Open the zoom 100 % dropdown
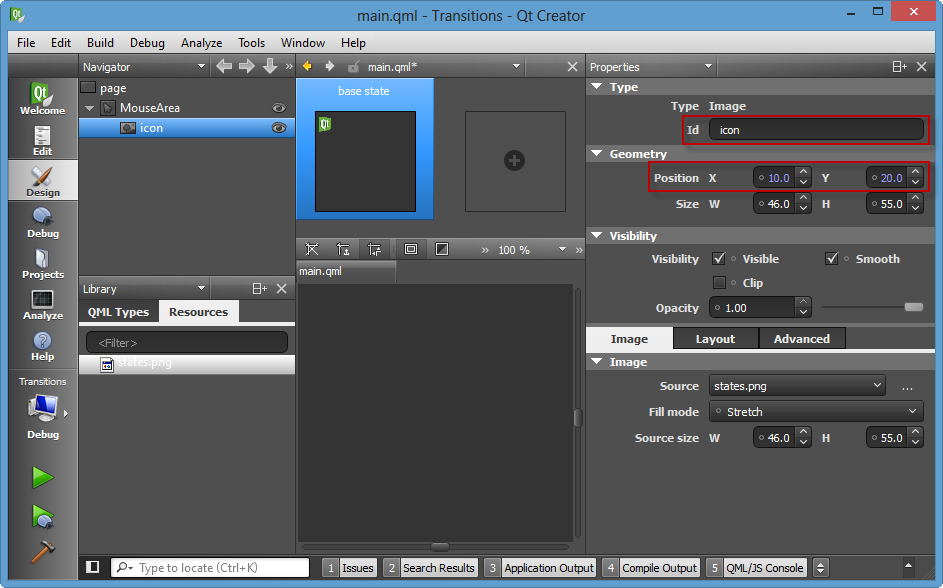Image resolution: width=943 pixels, height=588 pixels. (x=532, y=250)
